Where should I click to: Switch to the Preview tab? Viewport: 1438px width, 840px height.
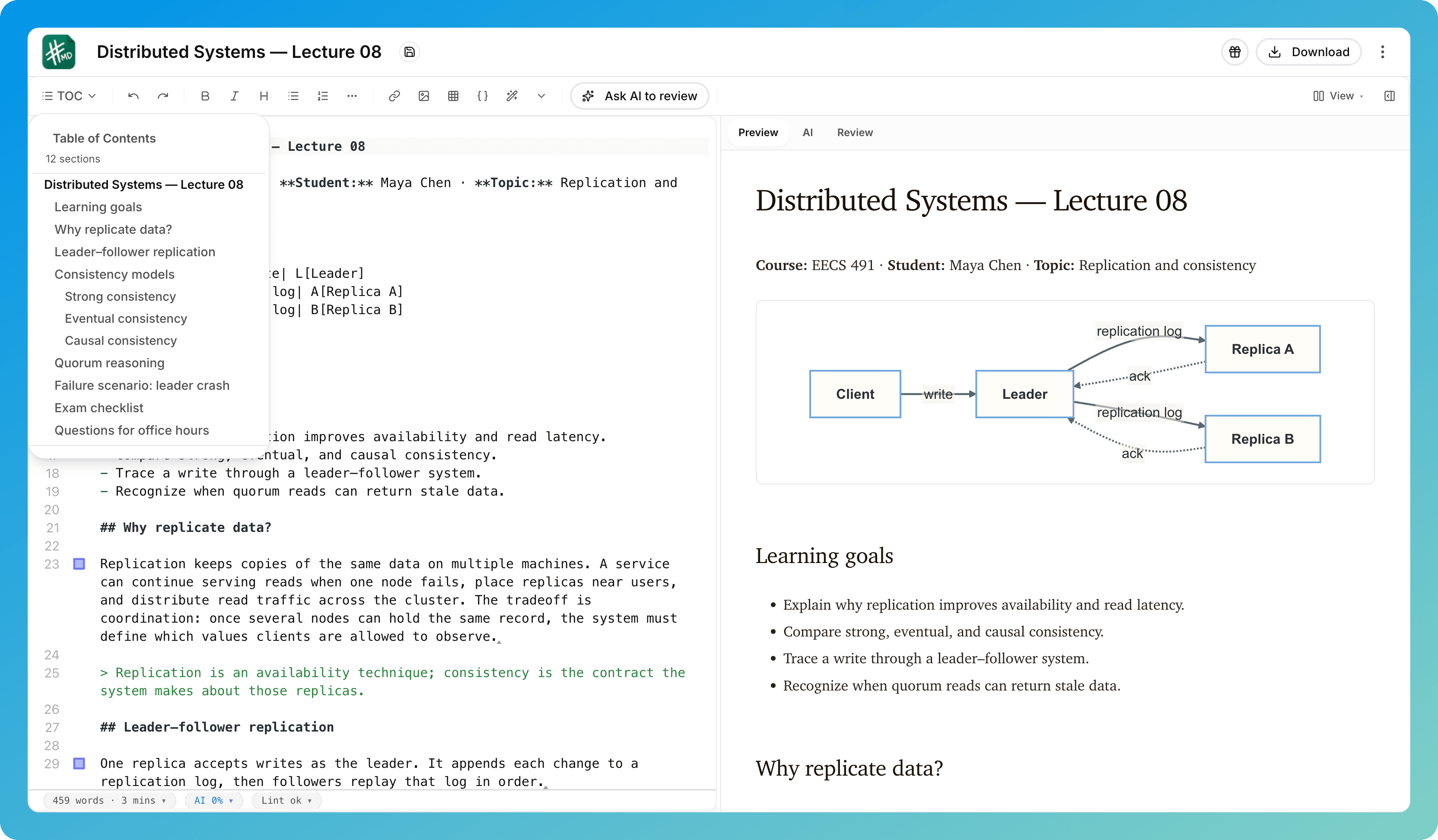point(758,132)
